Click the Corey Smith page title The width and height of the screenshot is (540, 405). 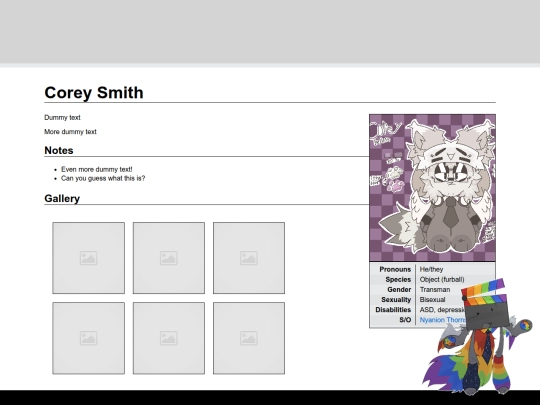[x=94, y=93]
